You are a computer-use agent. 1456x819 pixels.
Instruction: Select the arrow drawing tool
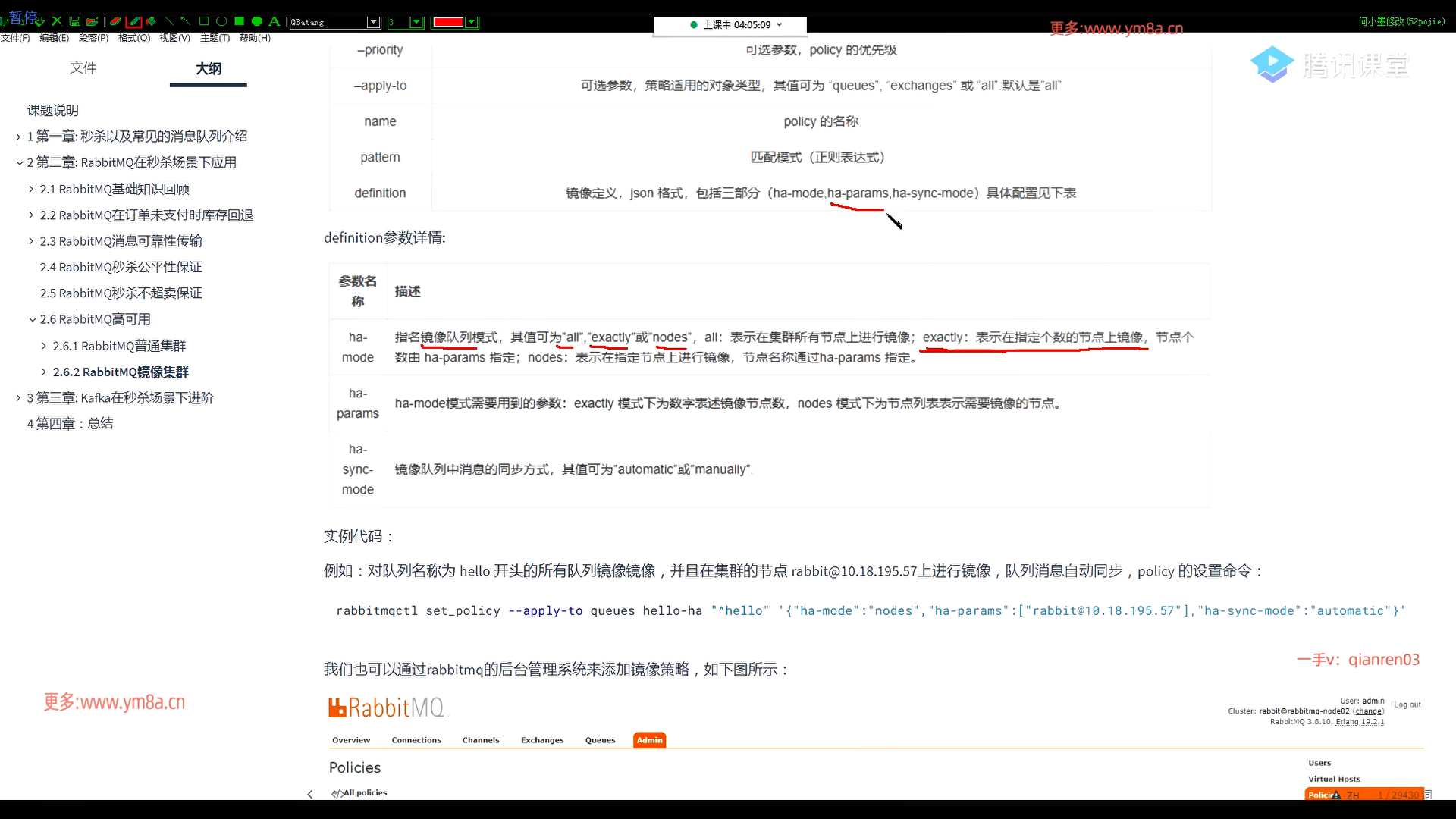click(x=186, y=21)
